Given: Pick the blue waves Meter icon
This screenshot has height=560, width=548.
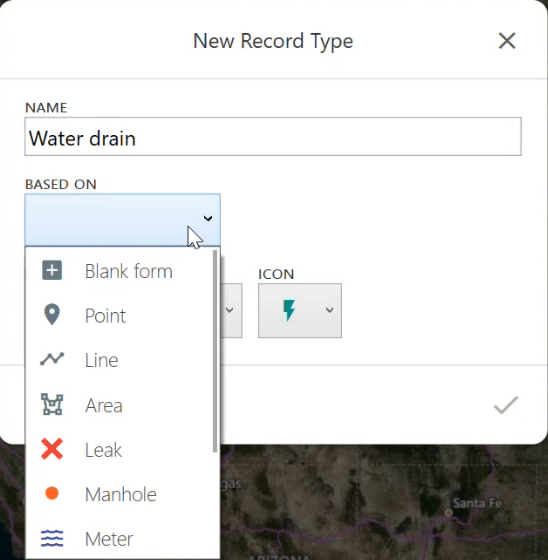Looking at the screenshot, I should coord(52,538).
